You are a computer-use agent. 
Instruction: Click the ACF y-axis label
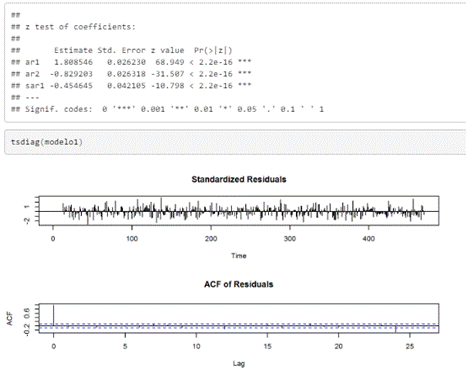[9, 319]
